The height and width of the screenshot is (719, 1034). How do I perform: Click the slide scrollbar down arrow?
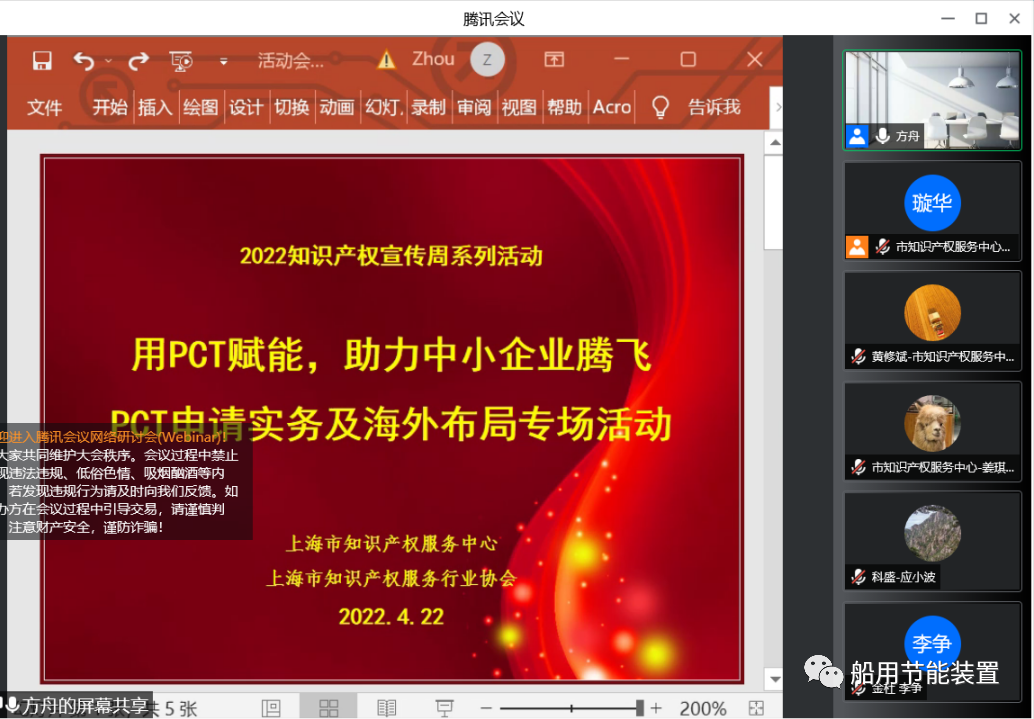tap(775, 679)
